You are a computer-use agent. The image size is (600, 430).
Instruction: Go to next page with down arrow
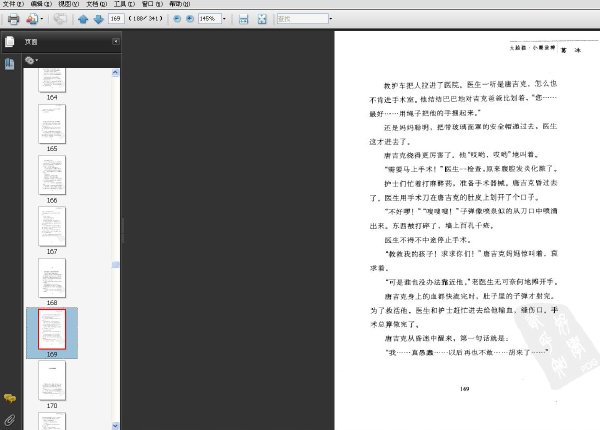pos(99,19)
